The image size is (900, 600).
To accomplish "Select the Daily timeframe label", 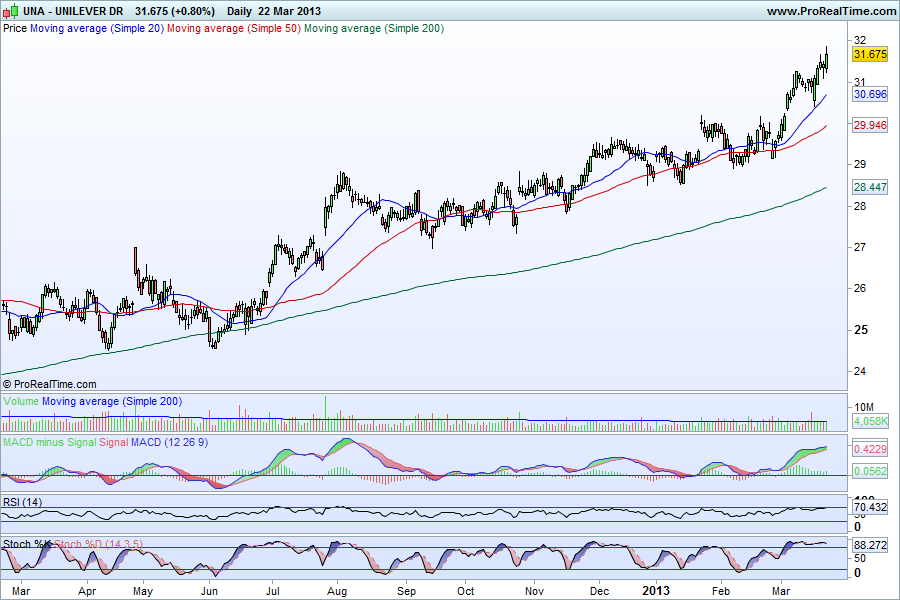I will click(239, 11).
